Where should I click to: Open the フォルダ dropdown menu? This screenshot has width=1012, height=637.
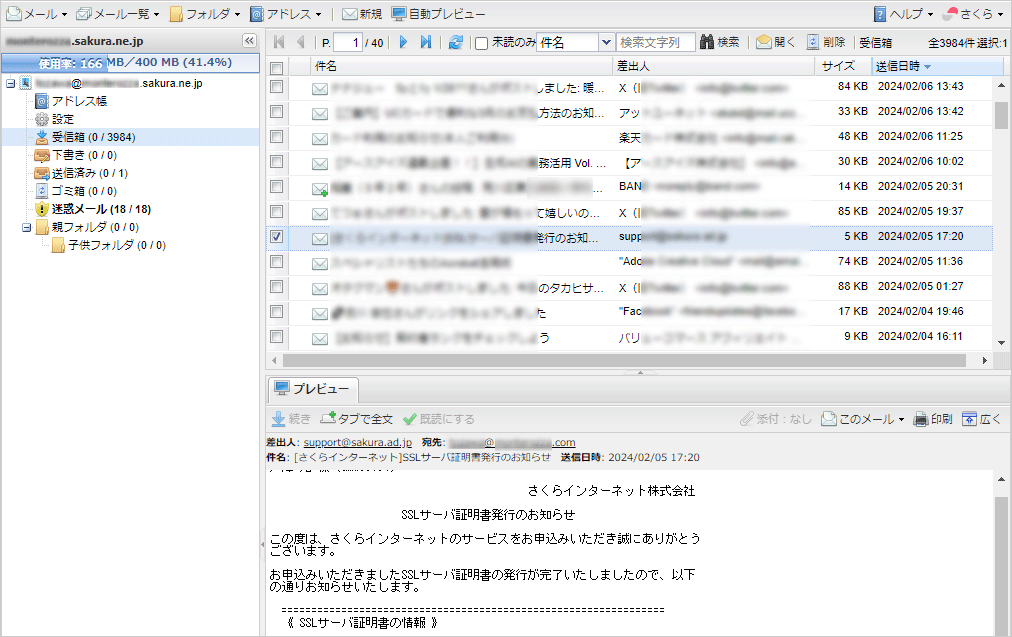[x=205, y=14]
